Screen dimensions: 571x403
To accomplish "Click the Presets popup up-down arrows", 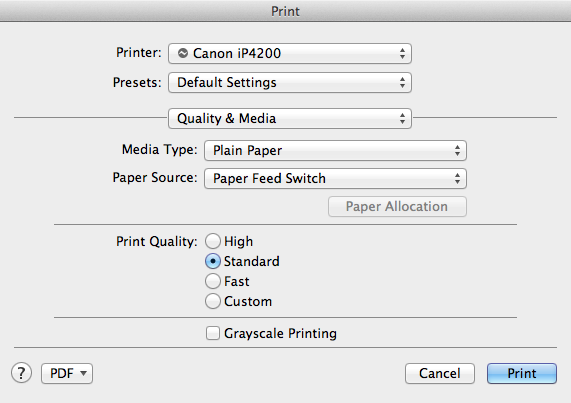I will pyautogui.click(x=402, y=82).
